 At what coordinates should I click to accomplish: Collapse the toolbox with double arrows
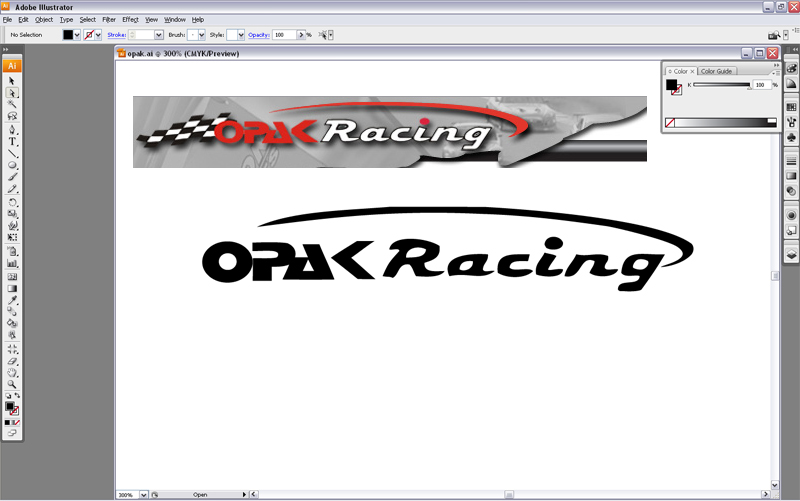(x=6, y=49)
